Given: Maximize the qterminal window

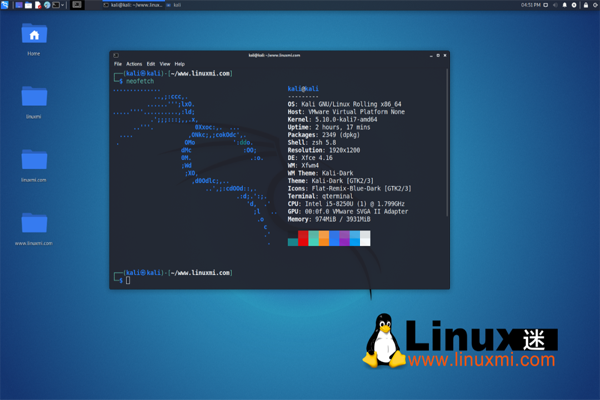Looking at the screenshot, I should (438, 56).
